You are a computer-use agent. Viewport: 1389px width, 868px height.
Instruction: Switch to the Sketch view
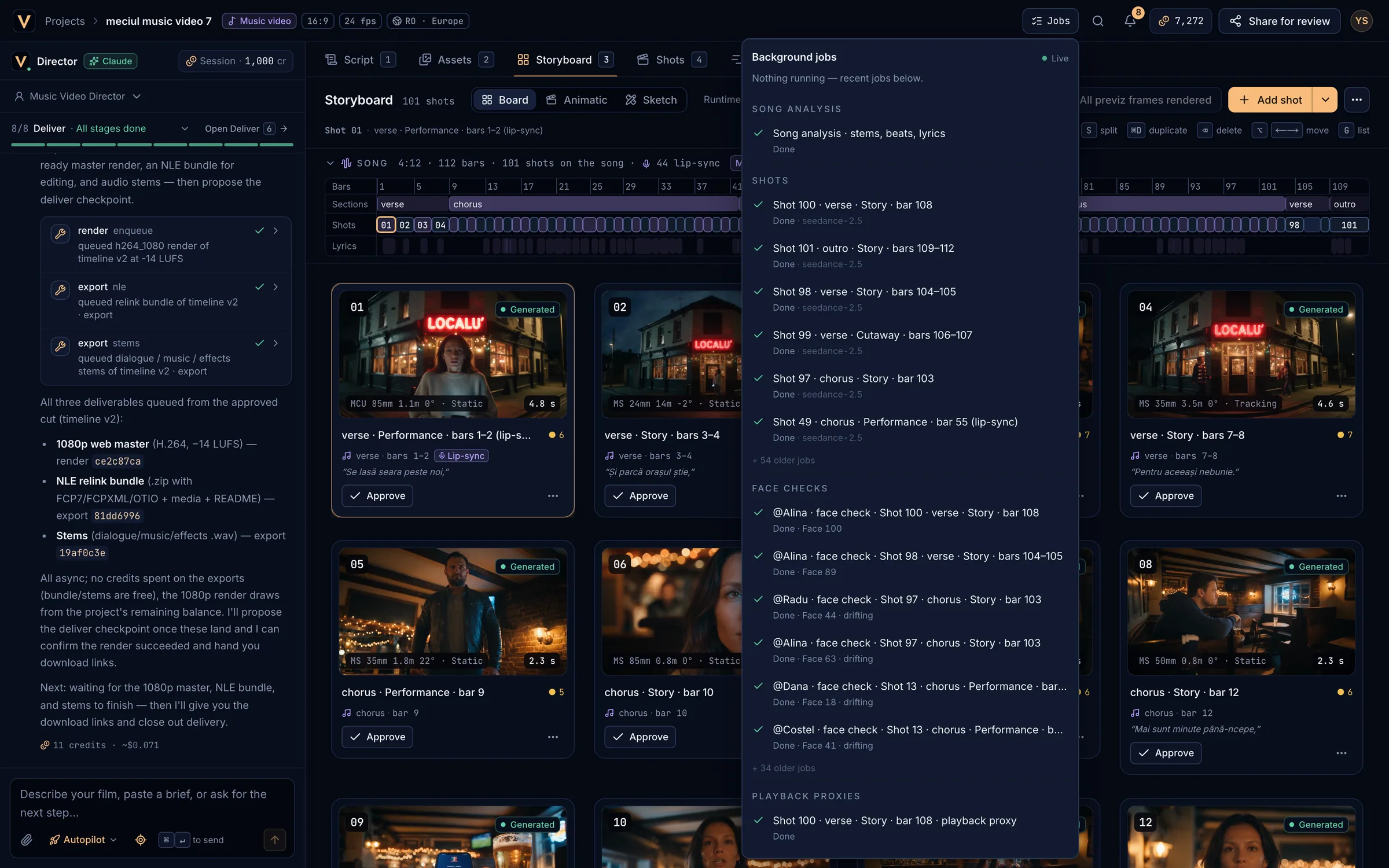pyautogui.click(x=651, y=100)
